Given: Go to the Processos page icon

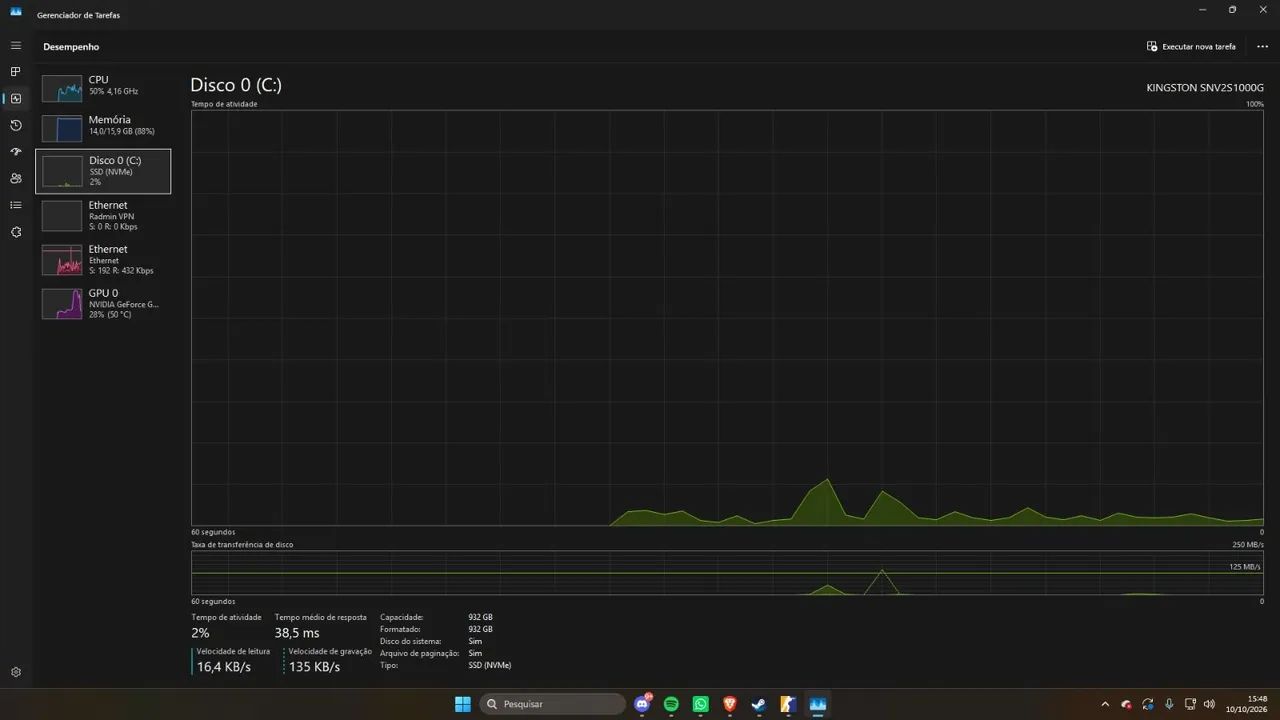Looking at the screenshot, I should [x=16, y=72].
